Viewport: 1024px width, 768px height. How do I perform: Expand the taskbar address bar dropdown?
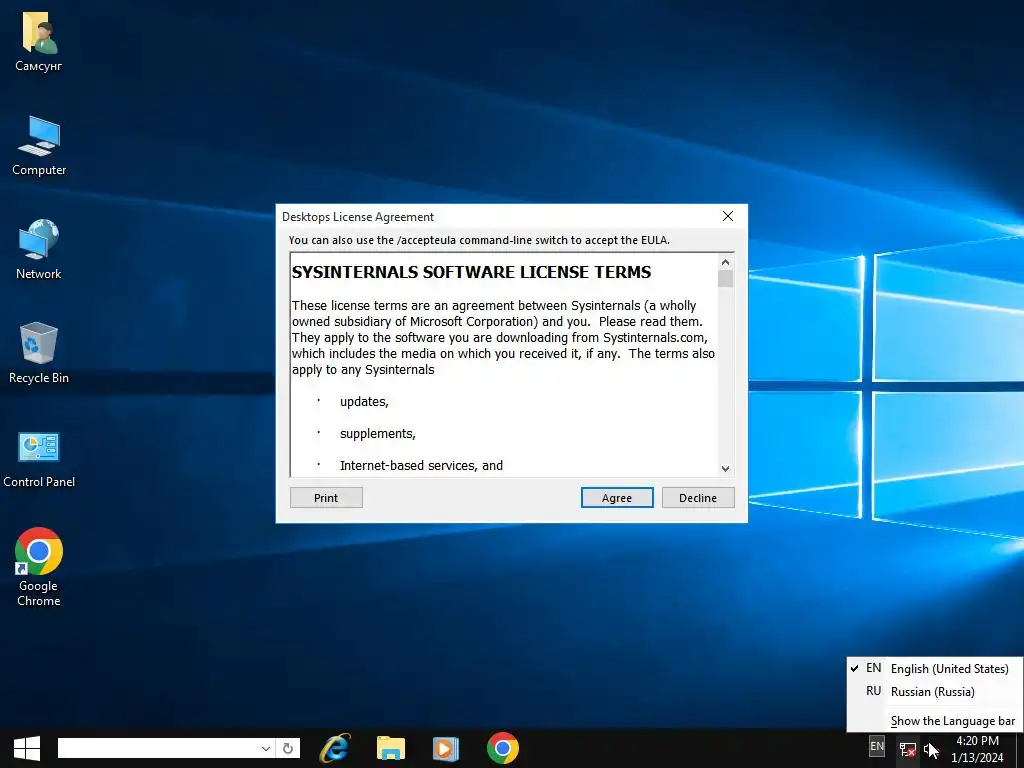(266, 748)
